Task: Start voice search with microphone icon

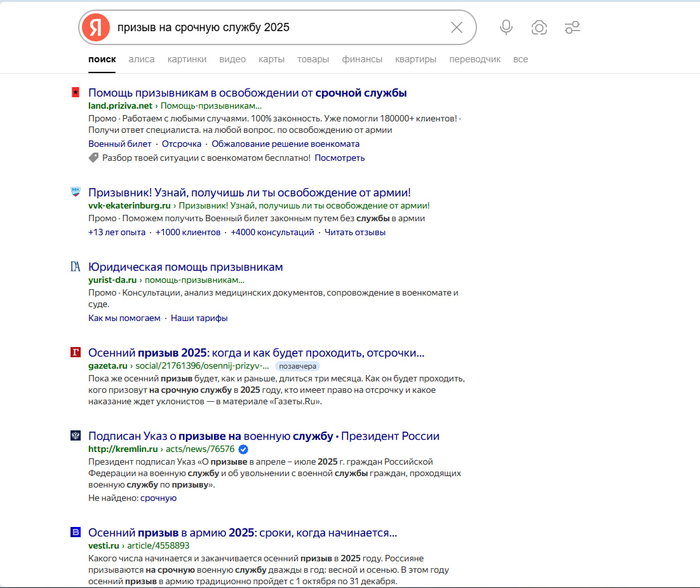Action: [506, 27]
